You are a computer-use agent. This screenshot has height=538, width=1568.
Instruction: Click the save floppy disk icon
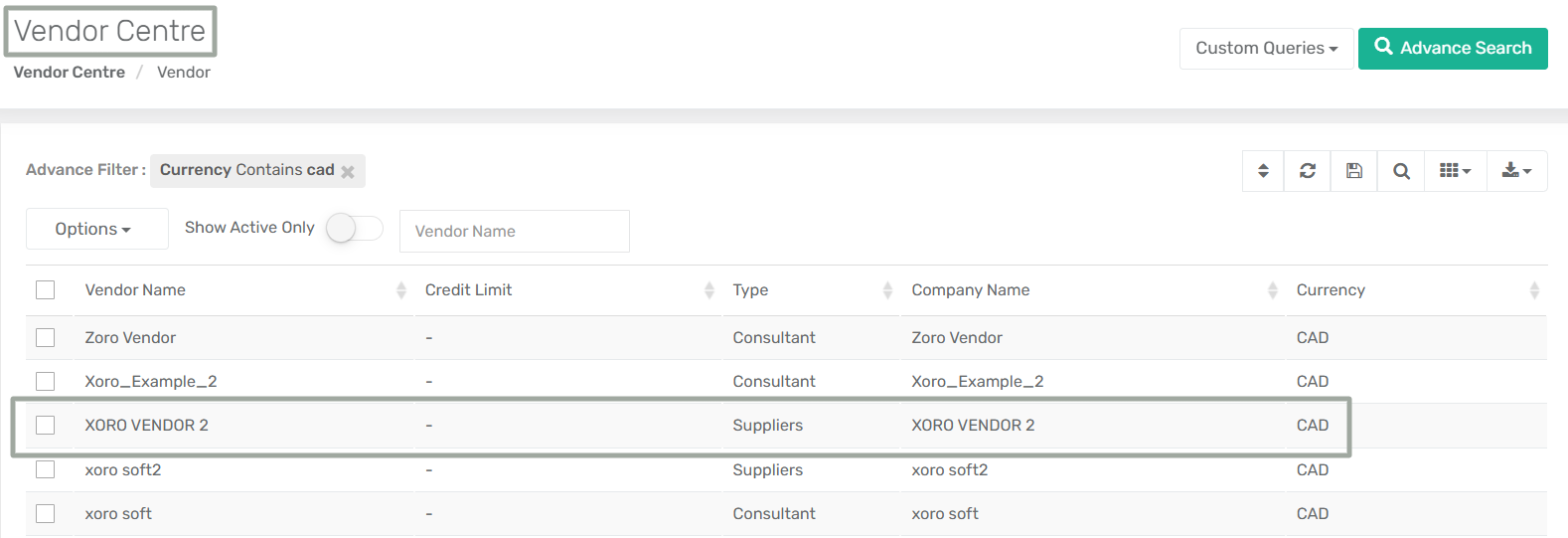[1353, 171]
